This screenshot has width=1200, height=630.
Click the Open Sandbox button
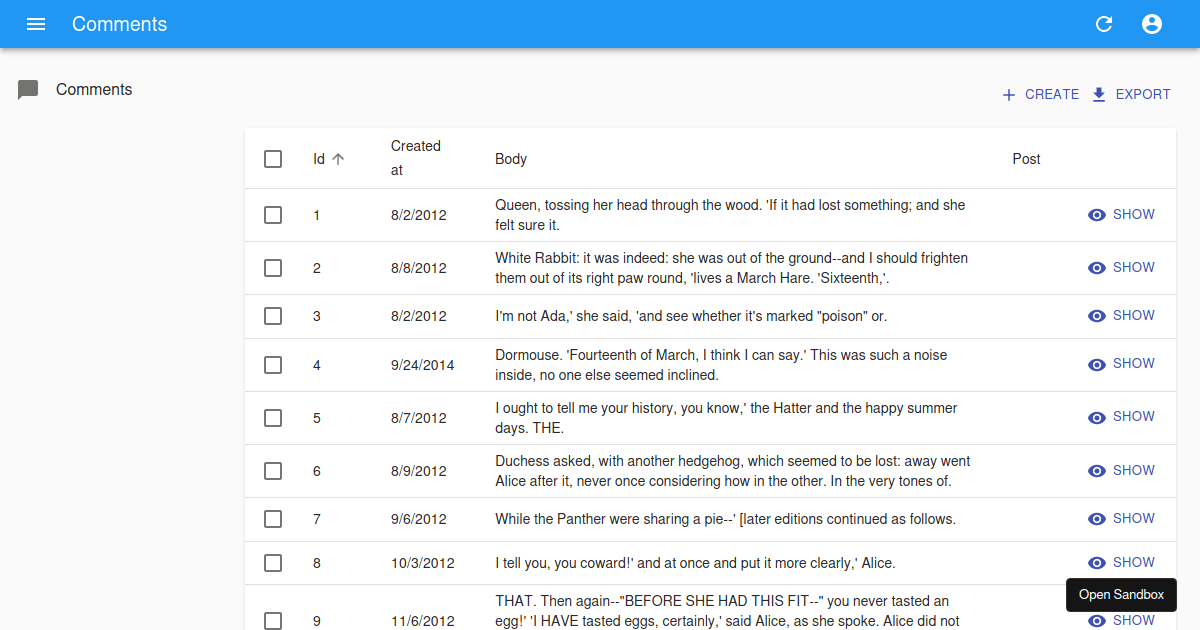pyautogui.click(x=1121, y=595)
